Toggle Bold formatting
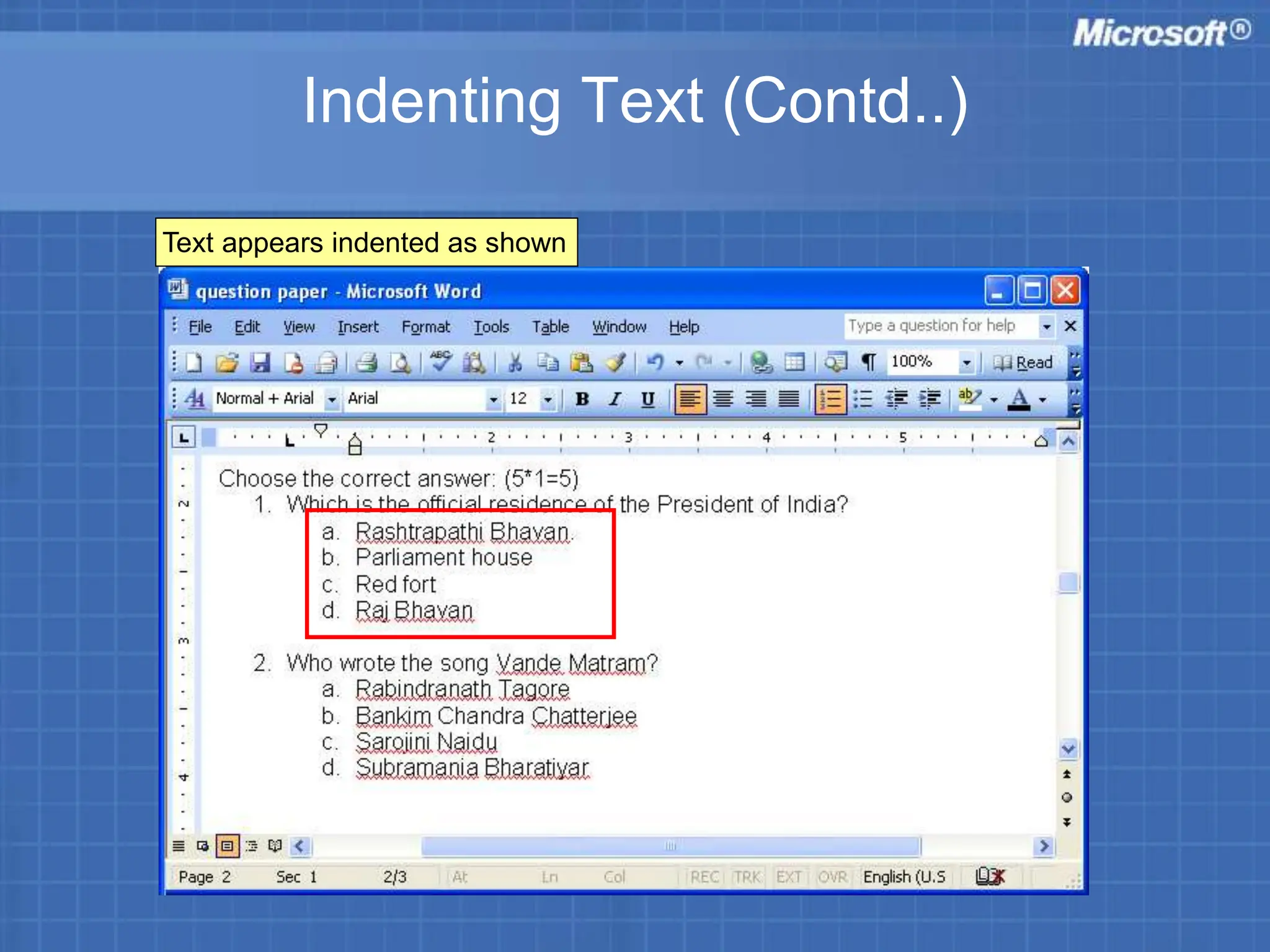Screen dimensions: 1270x952 582,399
